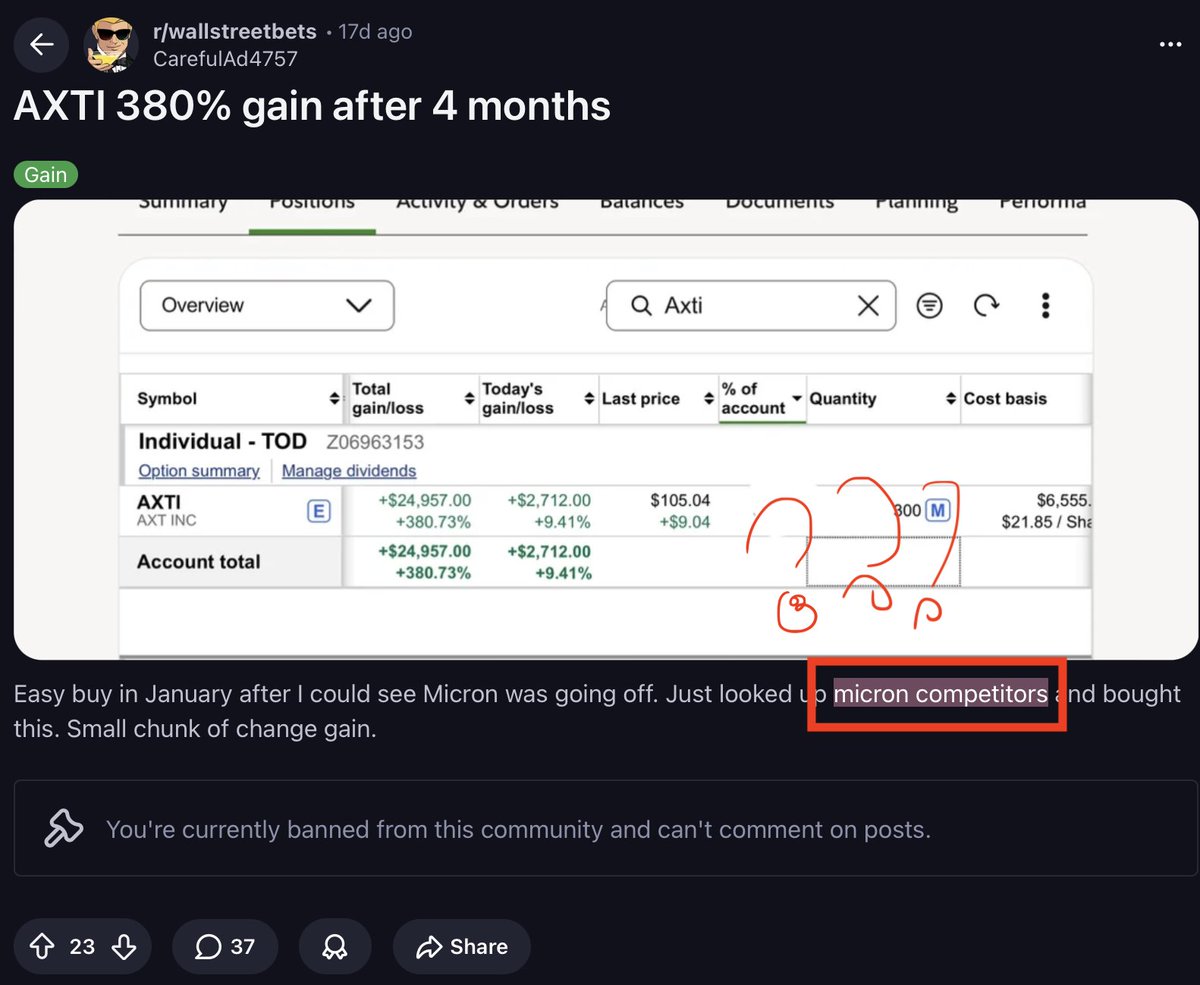Viewport: 1200px width, 985px height.
Task: Click the Individual - TOD account name
Action: pos(222,442)
